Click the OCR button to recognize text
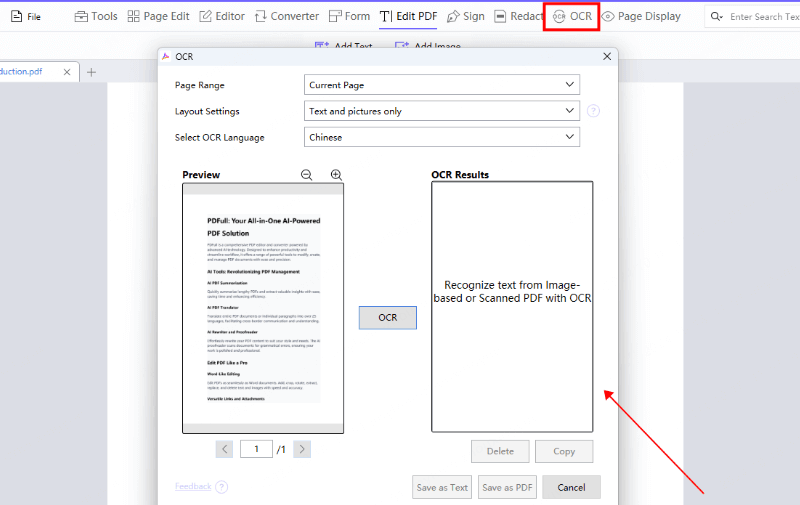The image size is (800, 505). [x=388, y=317]
